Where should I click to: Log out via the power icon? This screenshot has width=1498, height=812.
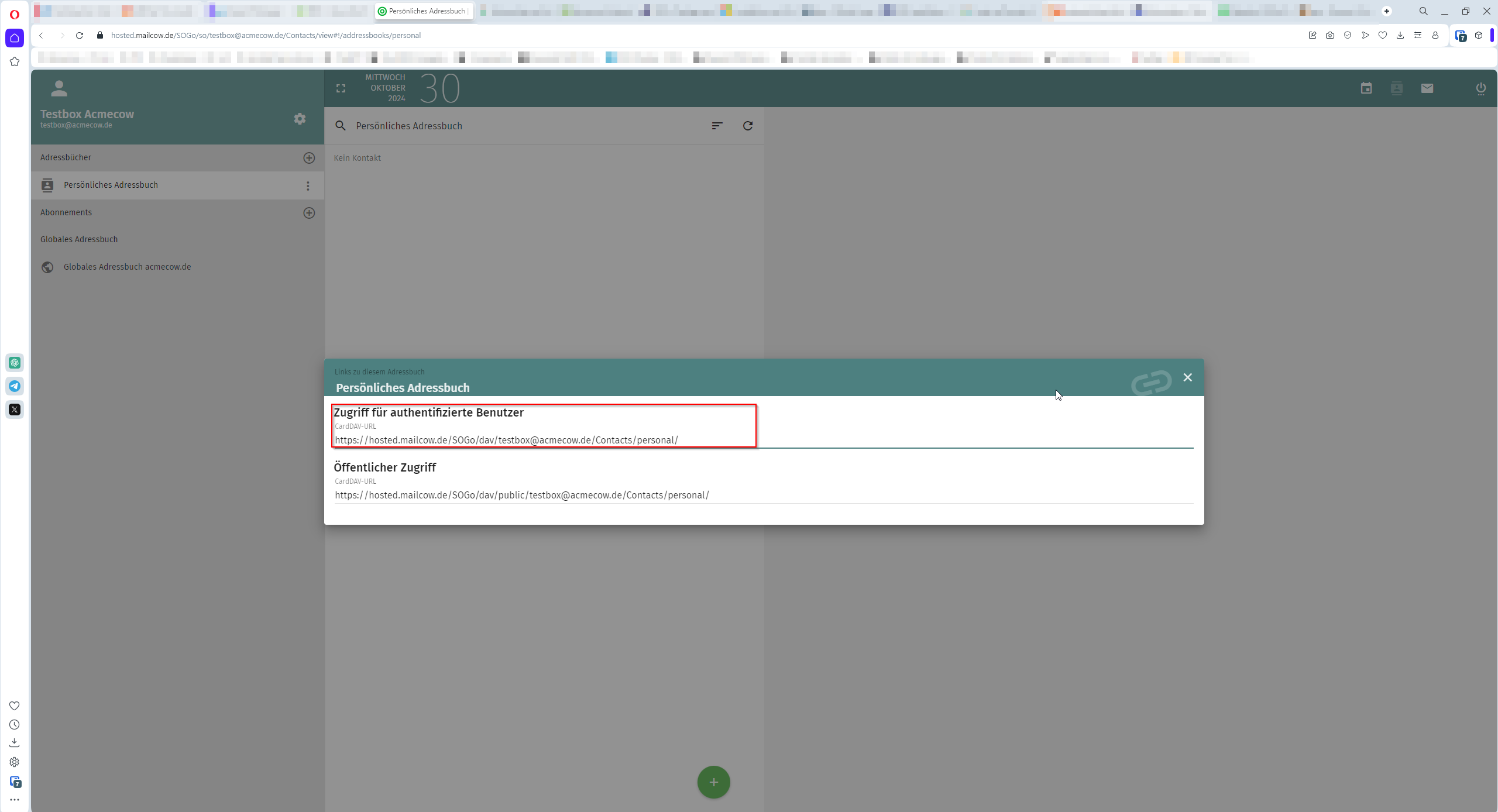pyautogui.click(x=1481, y=88)
